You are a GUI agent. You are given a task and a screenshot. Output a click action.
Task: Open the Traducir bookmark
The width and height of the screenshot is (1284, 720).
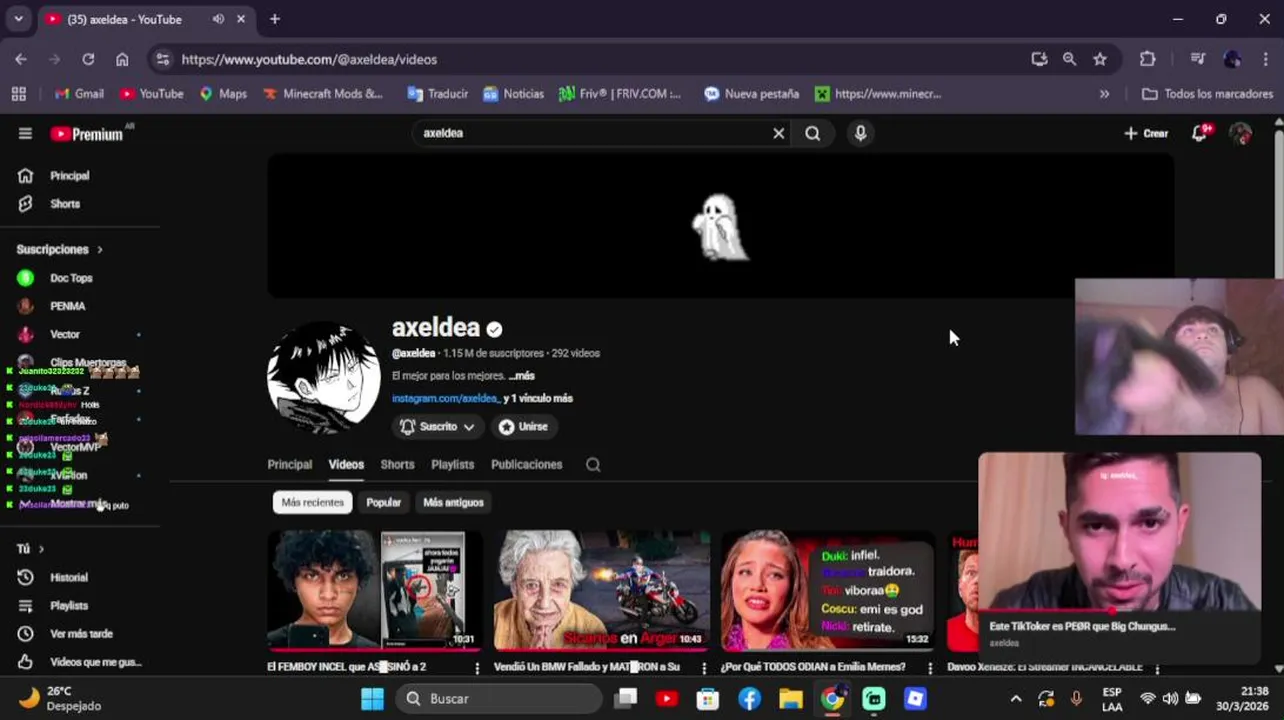coord(438,94)
